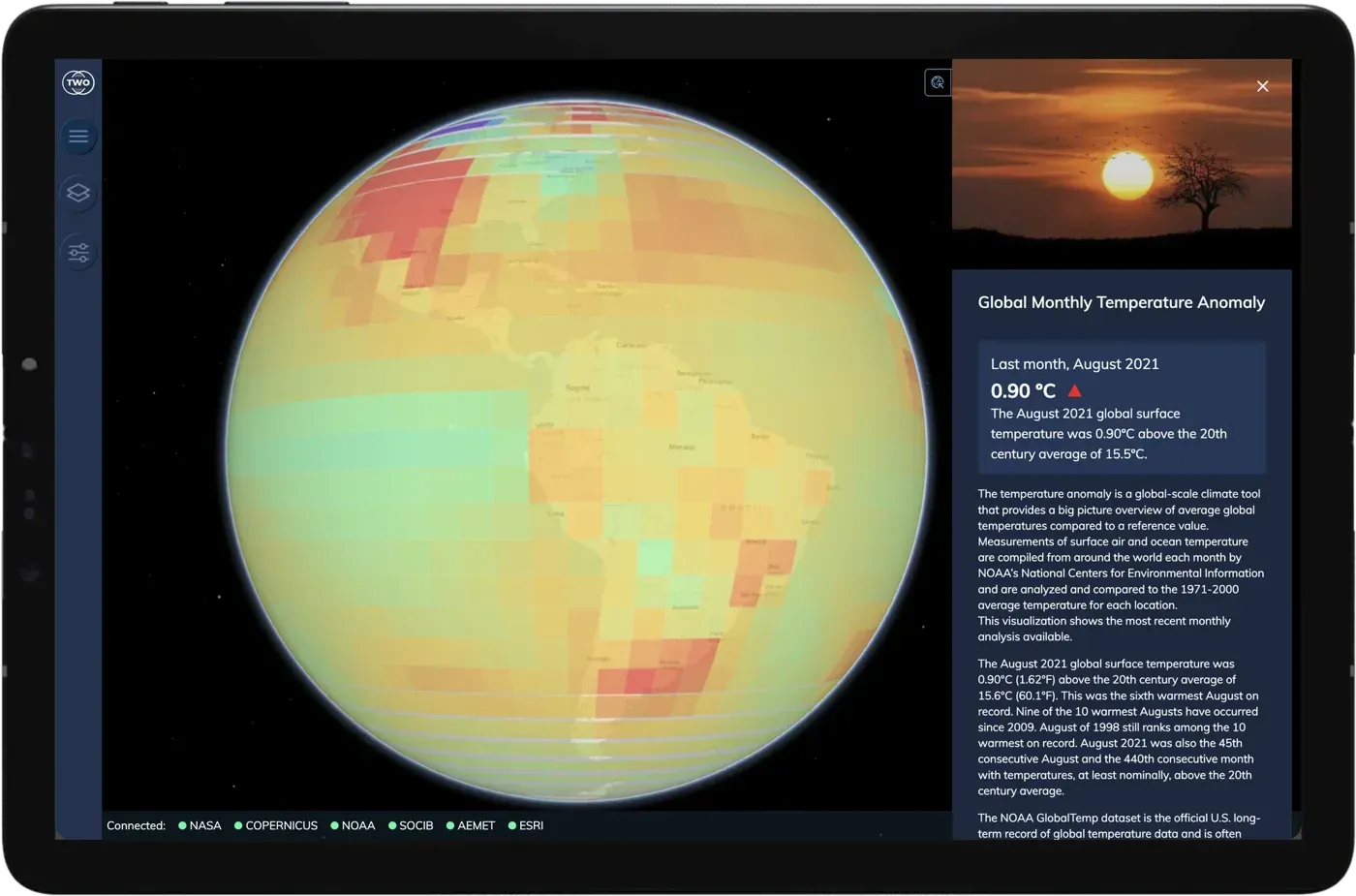Click the "Last month, August 2021" text
Screen dimensions: 1356x896
1074,364
